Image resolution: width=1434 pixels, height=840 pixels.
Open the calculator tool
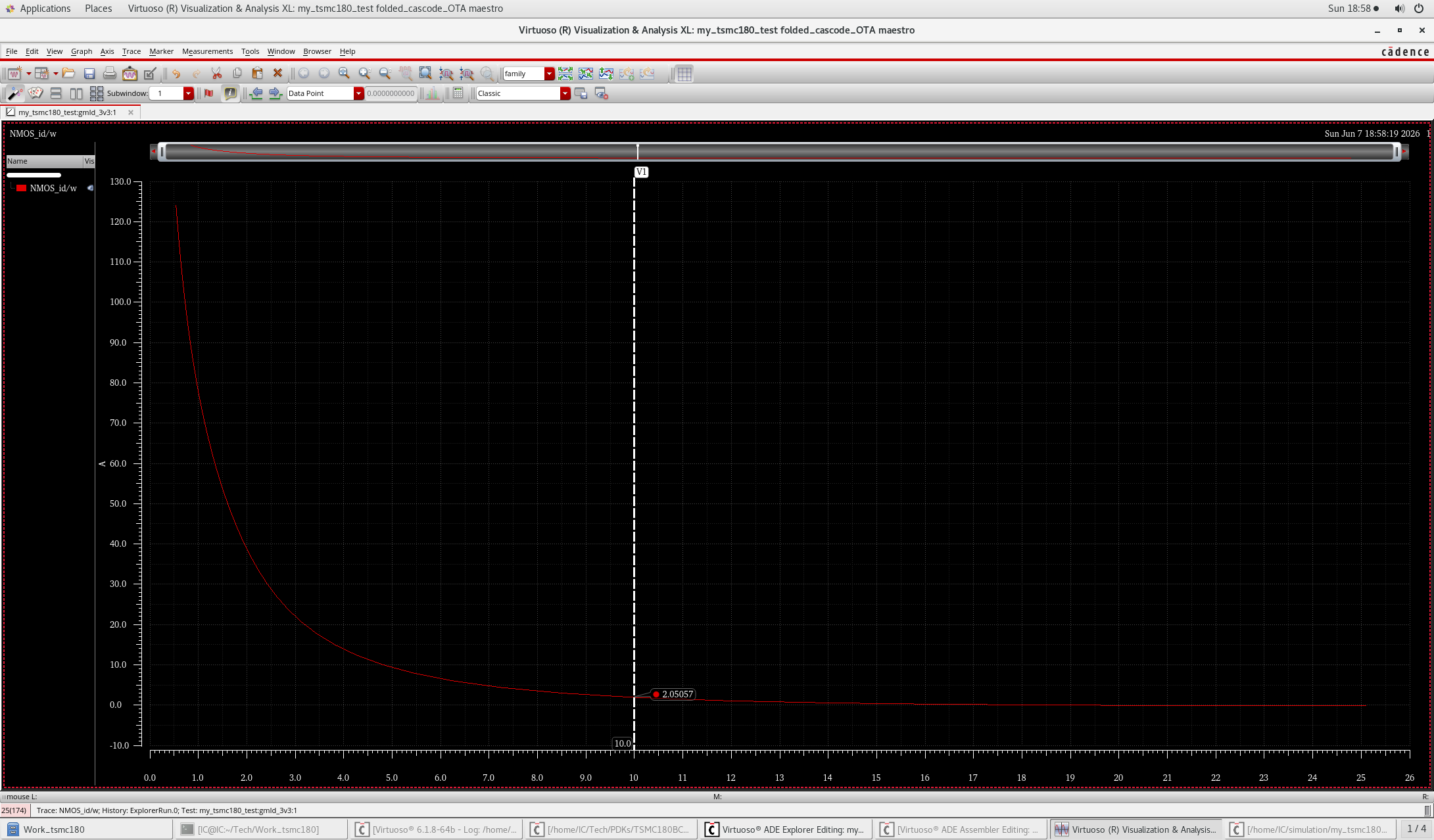click(458, 93)
